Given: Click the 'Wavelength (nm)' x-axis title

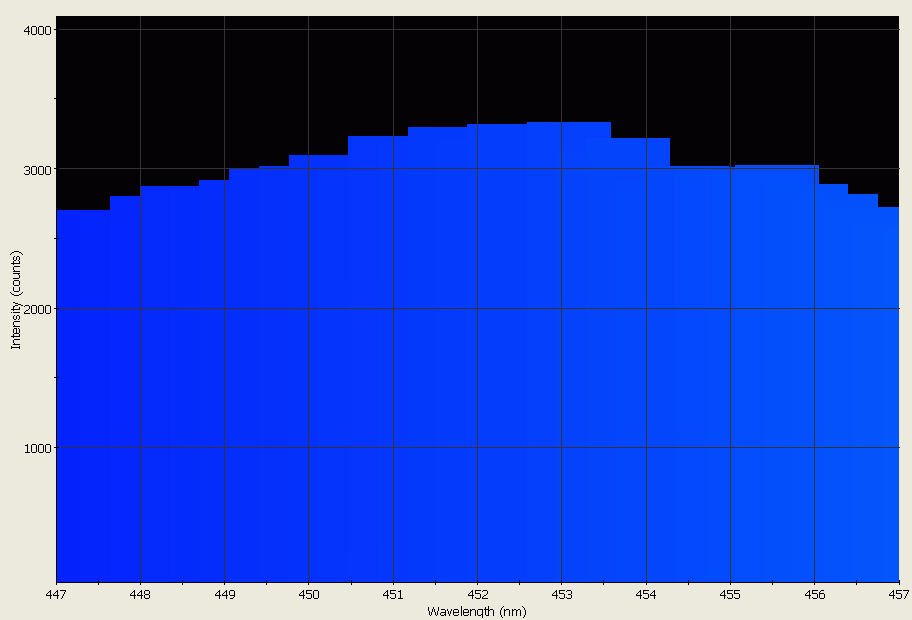Looking at the screenshot, I should coord(476,611).
